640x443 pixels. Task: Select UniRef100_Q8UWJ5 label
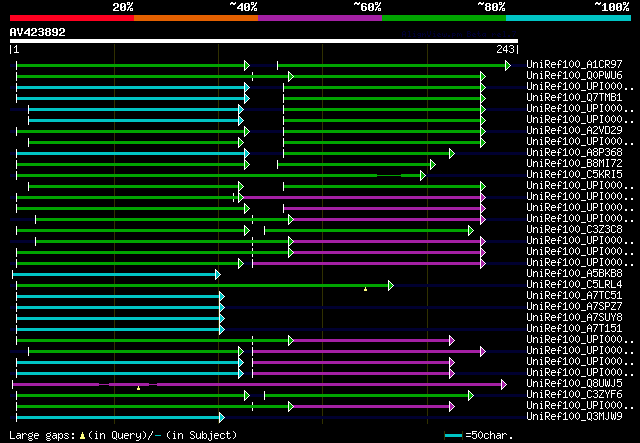[x=574, y=384]
